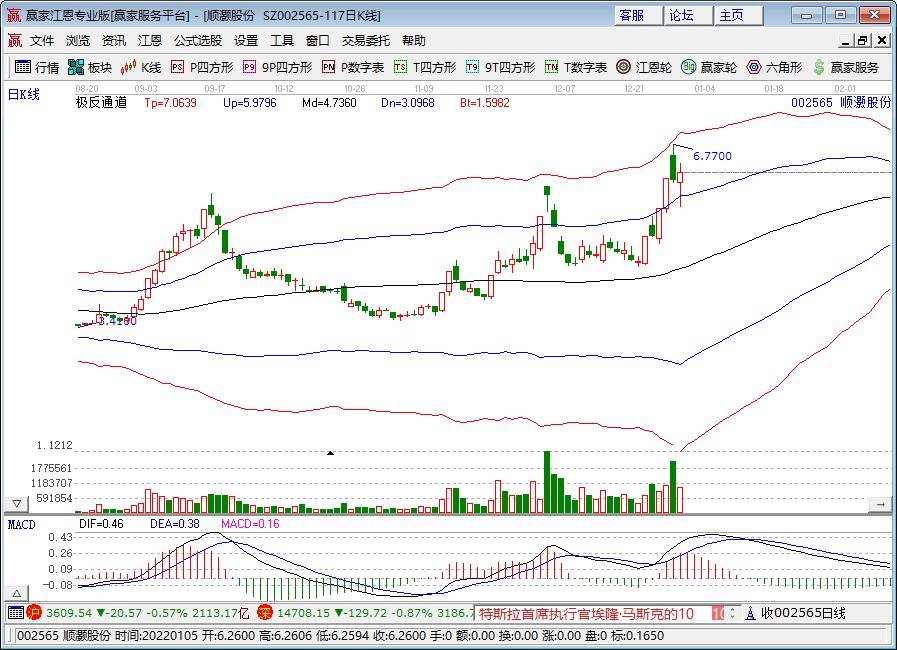
Task: Click the DEA=0.38 value
Action: pos(175,524)
